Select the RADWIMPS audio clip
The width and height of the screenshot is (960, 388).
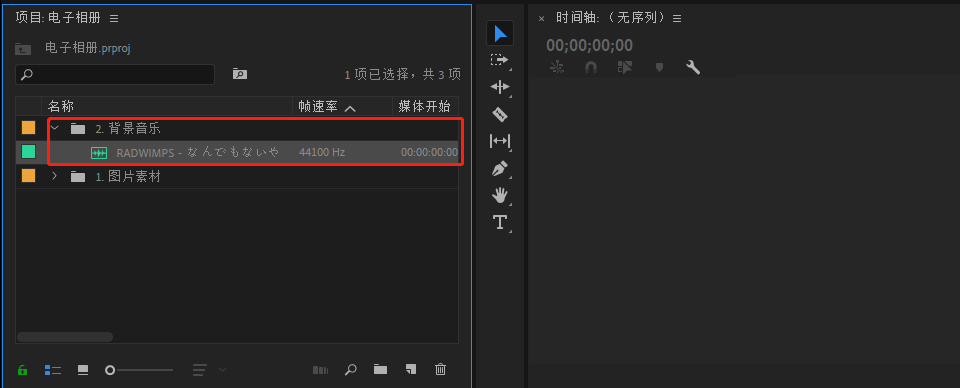[x=237, y=152]
